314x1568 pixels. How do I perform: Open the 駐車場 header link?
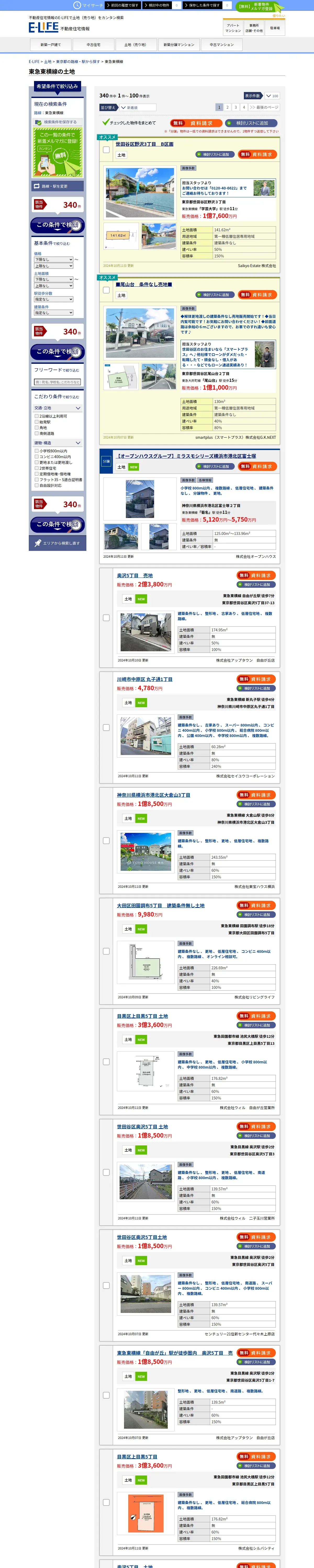[x=275, y=28]
